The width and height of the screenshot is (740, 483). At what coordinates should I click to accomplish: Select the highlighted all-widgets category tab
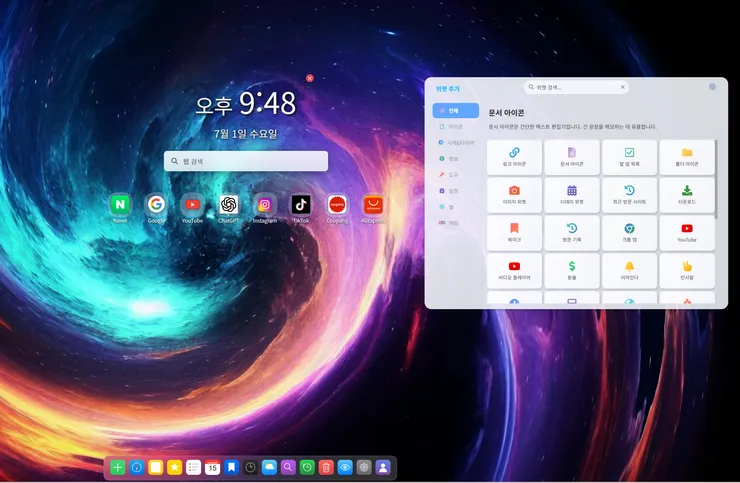pos(455,110)
